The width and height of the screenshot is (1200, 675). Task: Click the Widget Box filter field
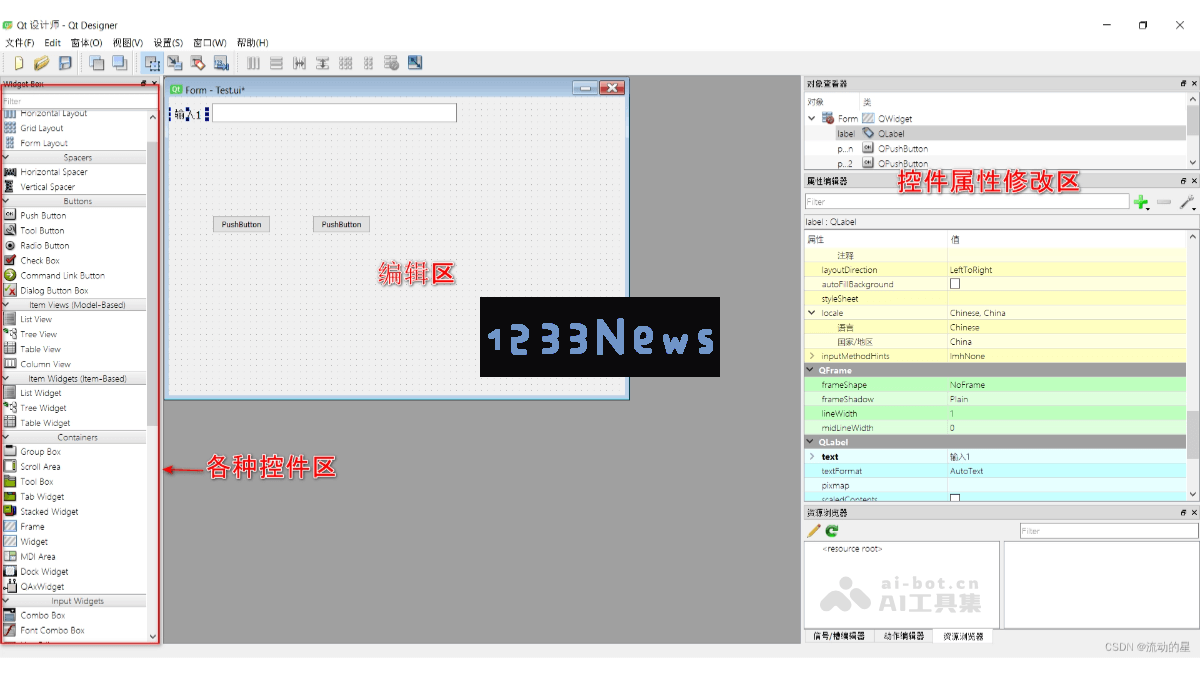click(x=79, y=101)
